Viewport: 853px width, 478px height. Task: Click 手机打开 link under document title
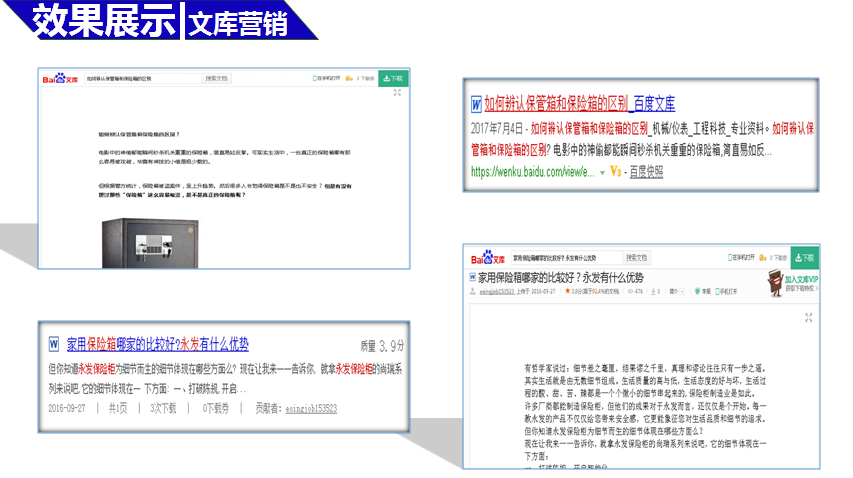pyautogui.click(x=726, y=292)
